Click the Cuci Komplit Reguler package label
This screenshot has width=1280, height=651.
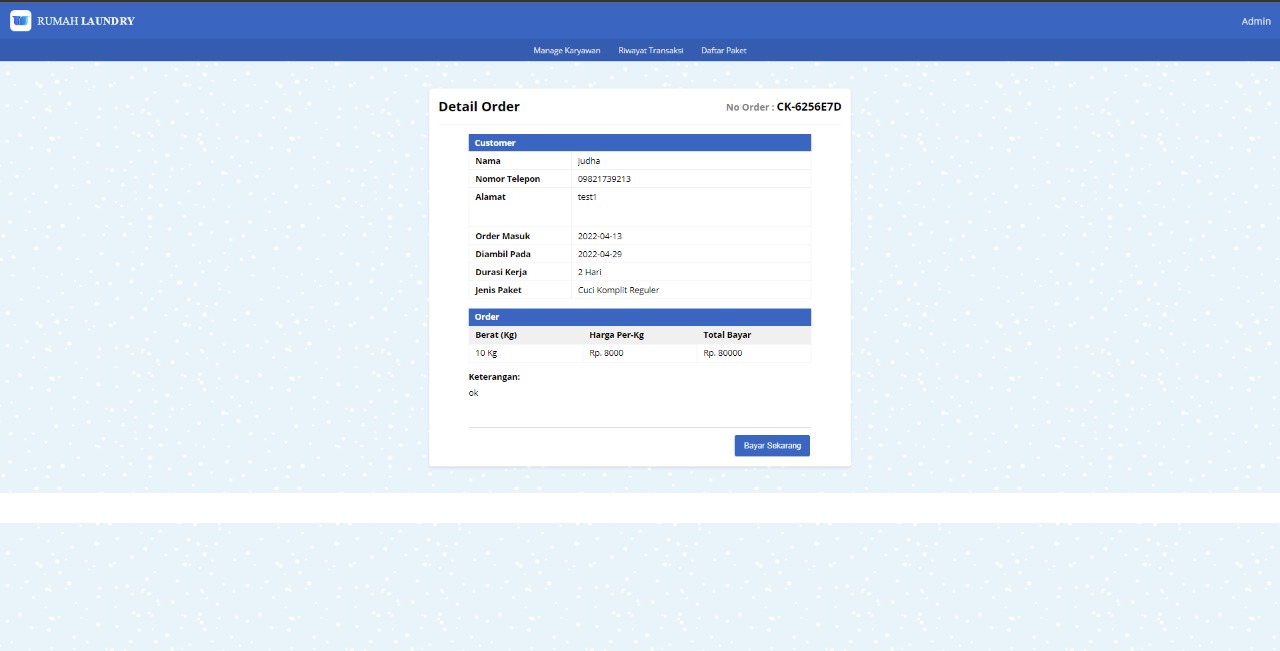click(x=617, y=289)
